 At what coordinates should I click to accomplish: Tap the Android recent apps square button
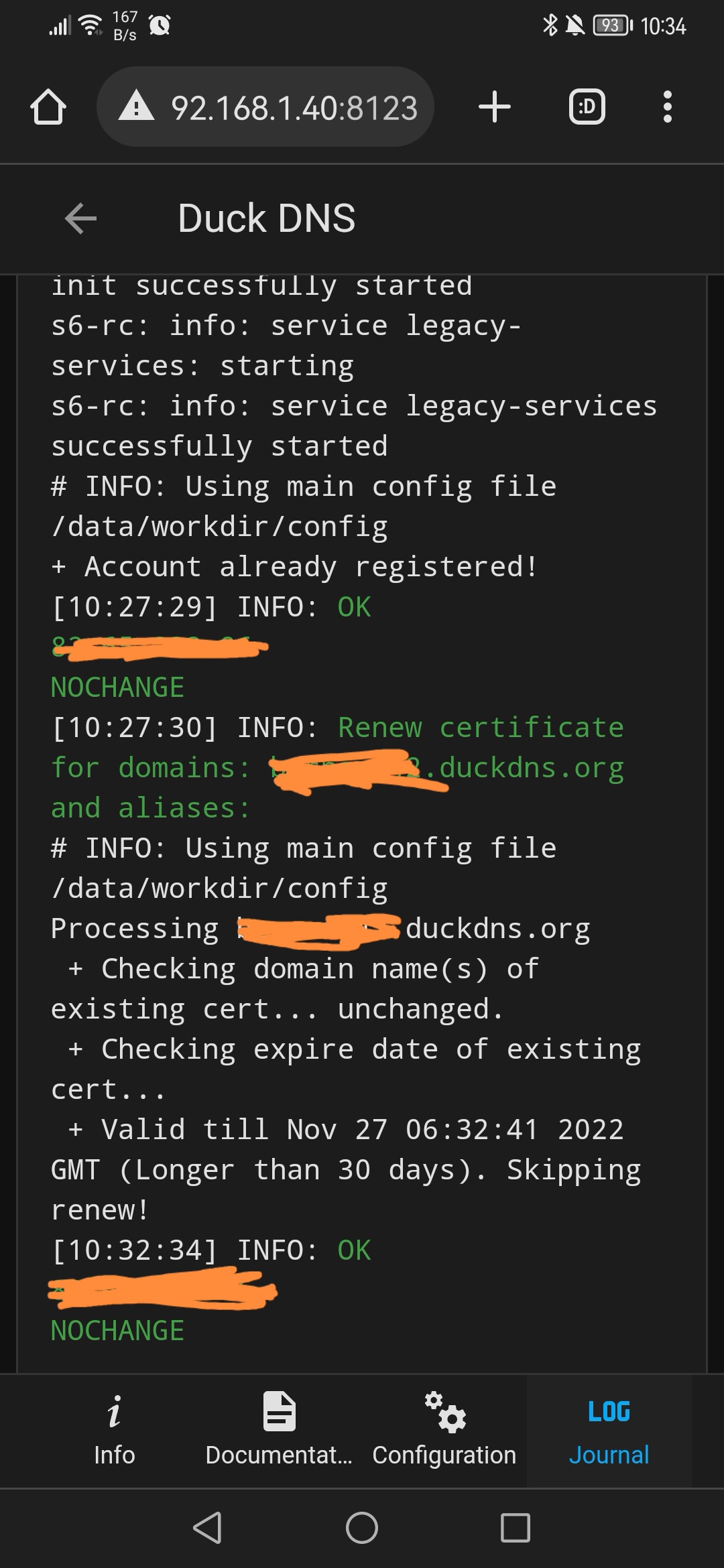coord(516,1528)
